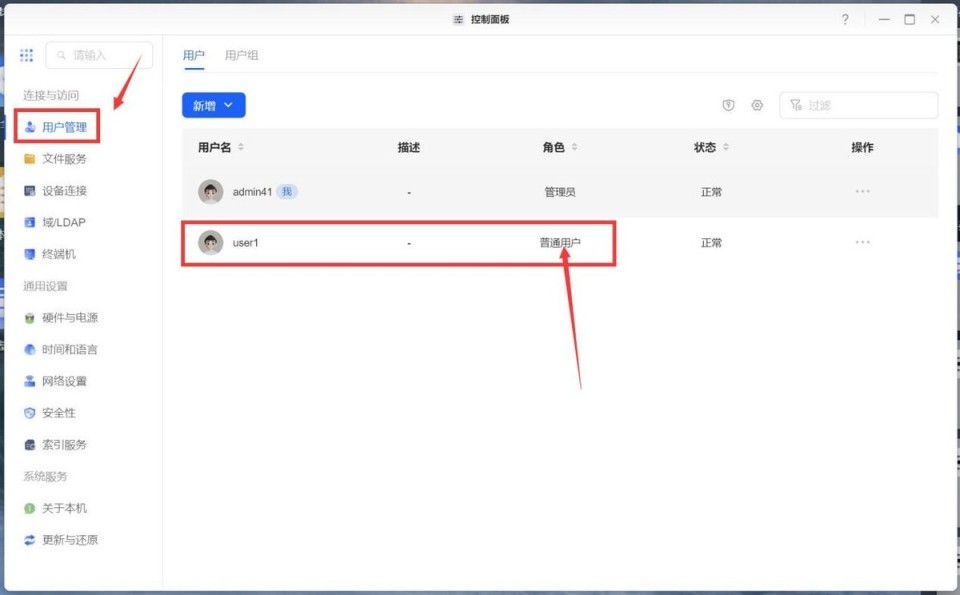This screenshot has height=595, width=960.
Task: Sort by 用户名 column arrows
Action: [241, 147]
